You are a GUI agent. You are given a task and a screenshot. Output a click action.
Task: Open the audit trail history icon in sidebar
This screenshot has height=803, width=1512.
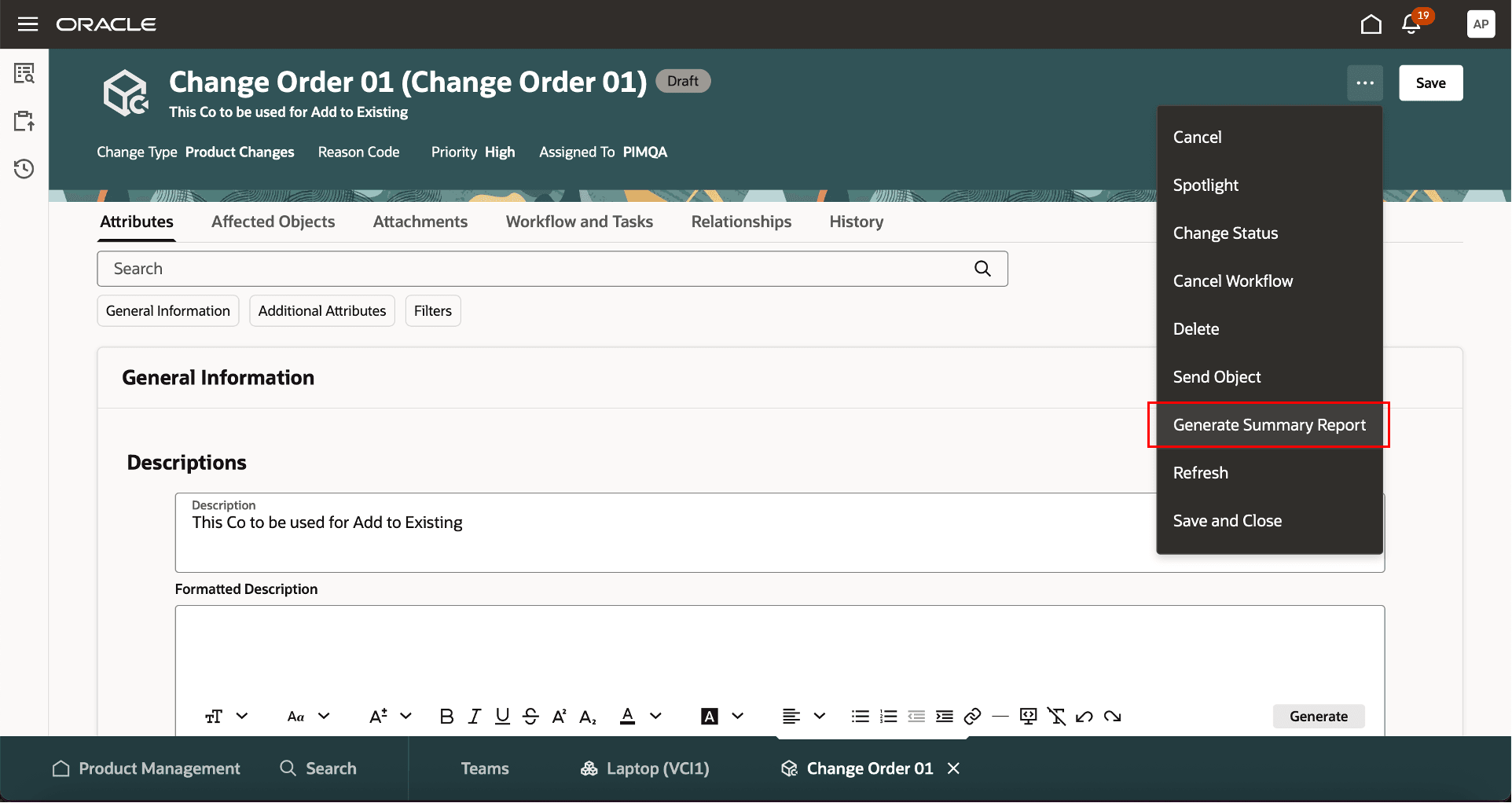click(24, 168)
